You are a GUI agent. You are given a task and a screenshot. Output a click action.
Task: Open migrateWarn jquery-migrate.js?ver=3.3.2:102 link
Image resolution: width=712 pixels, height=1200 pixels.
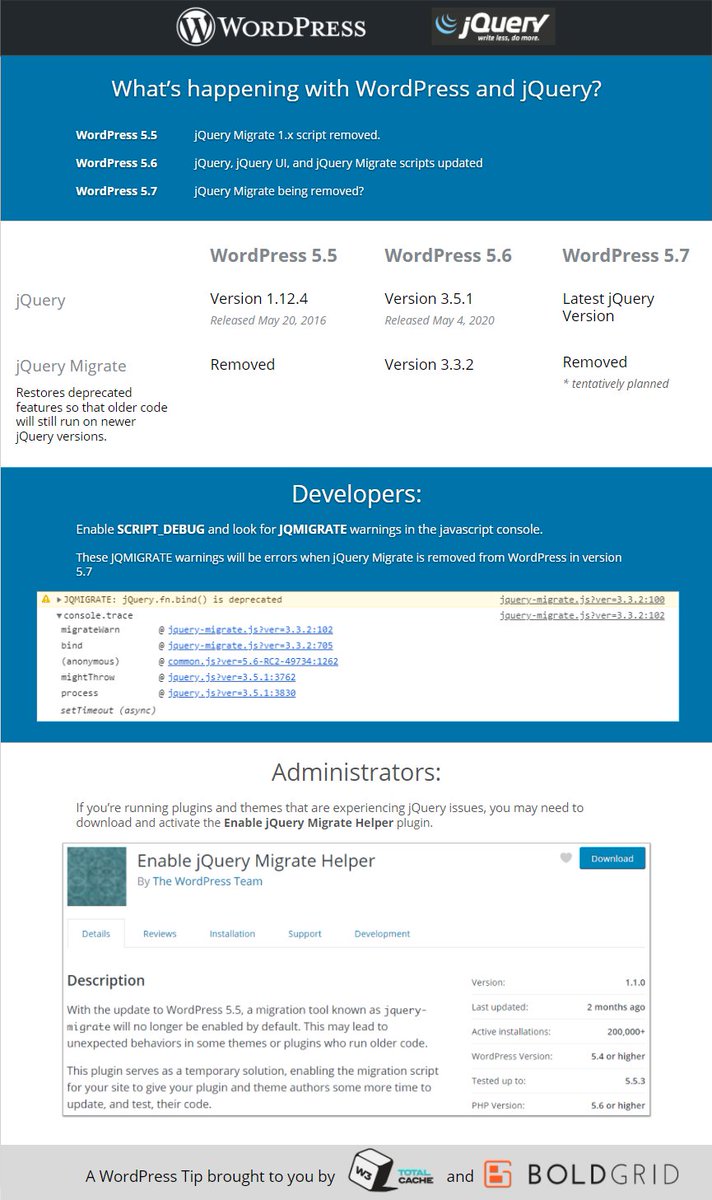250,631
